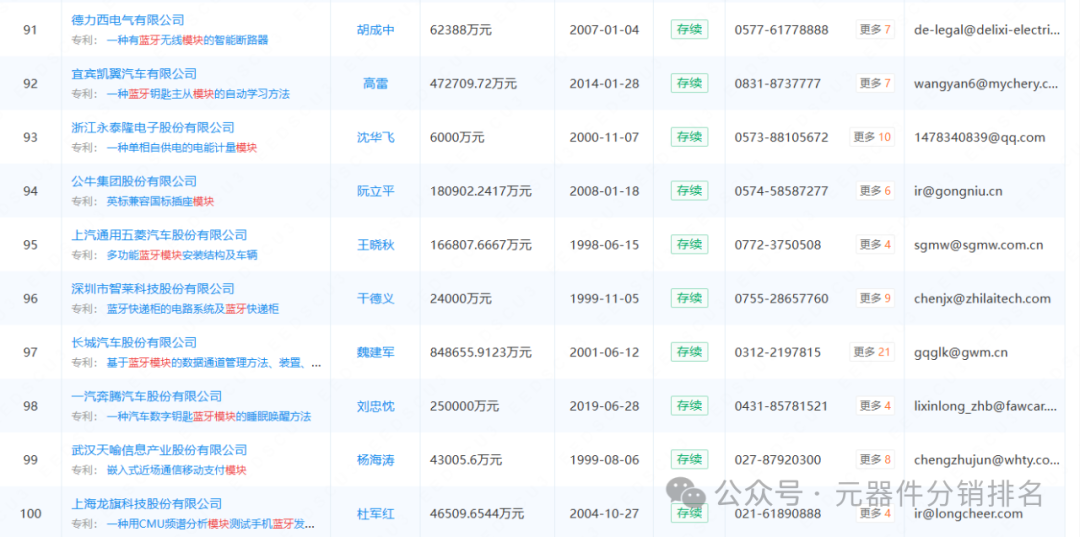Open patent 英标兼容国标插座模块

point(160,202)
